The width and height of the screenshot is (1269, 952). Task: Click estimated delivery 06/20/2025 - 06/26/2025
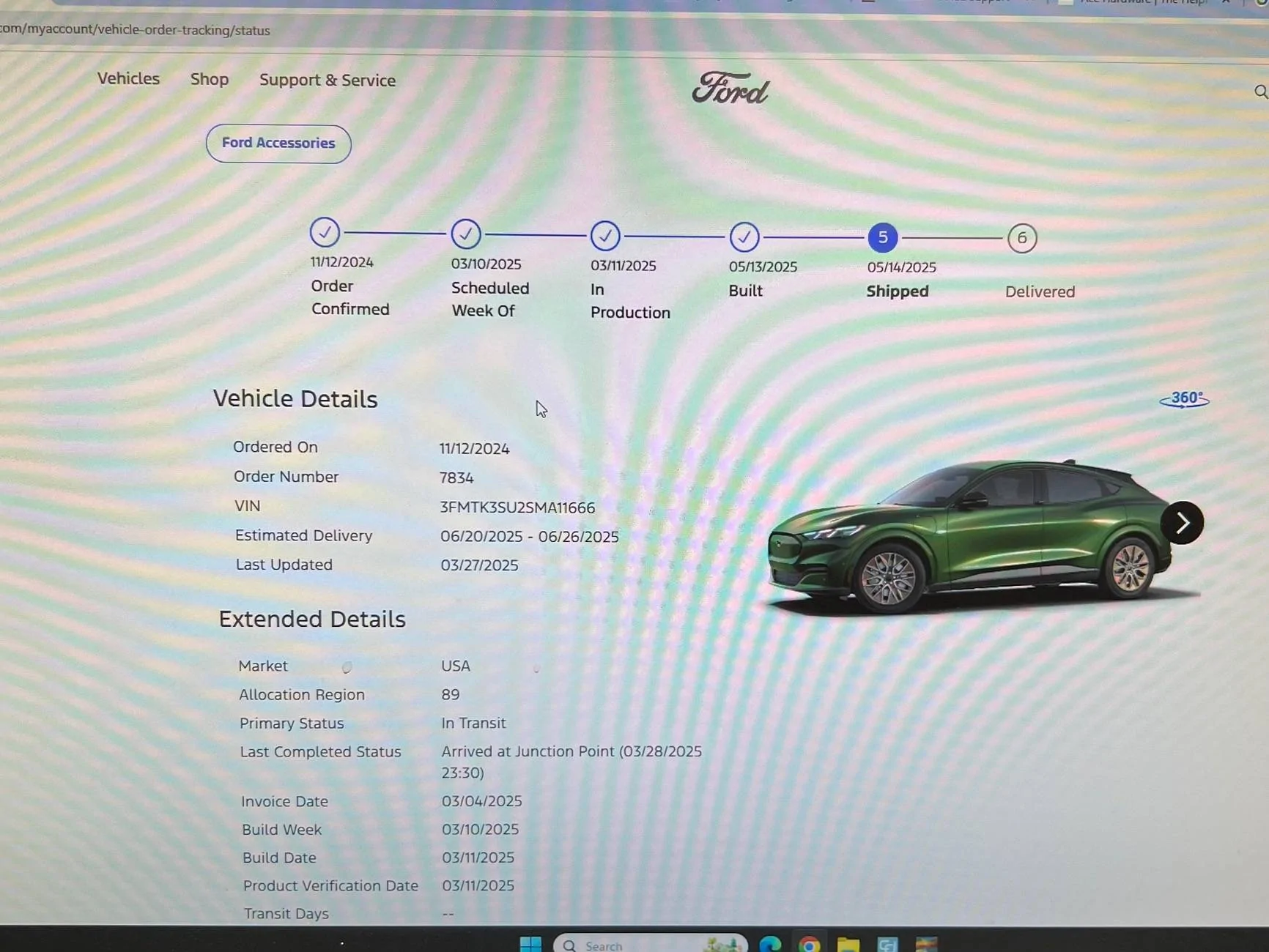click(530, 537)
